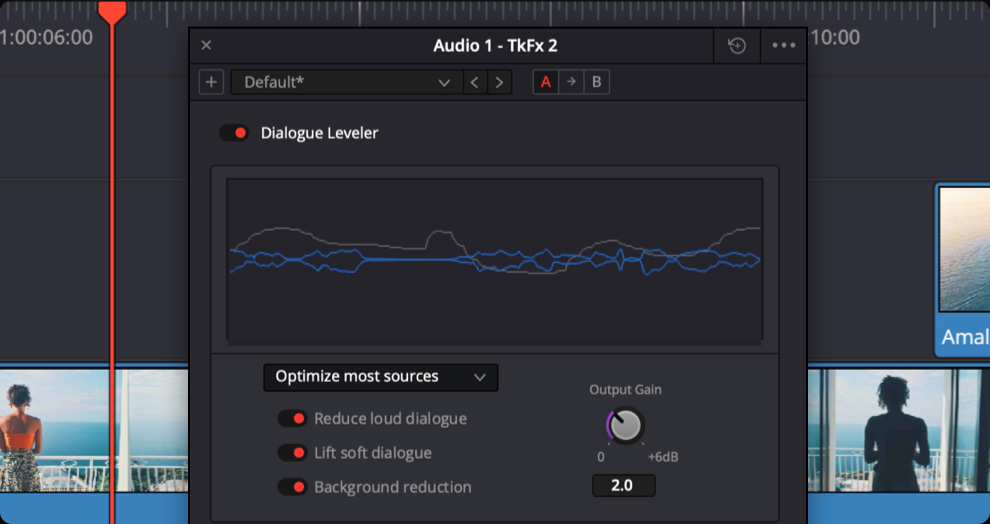The height and width of the screenshot is (524, 990).
Task: Turn off Lift soft dialogue
Action: pos(292,453)
